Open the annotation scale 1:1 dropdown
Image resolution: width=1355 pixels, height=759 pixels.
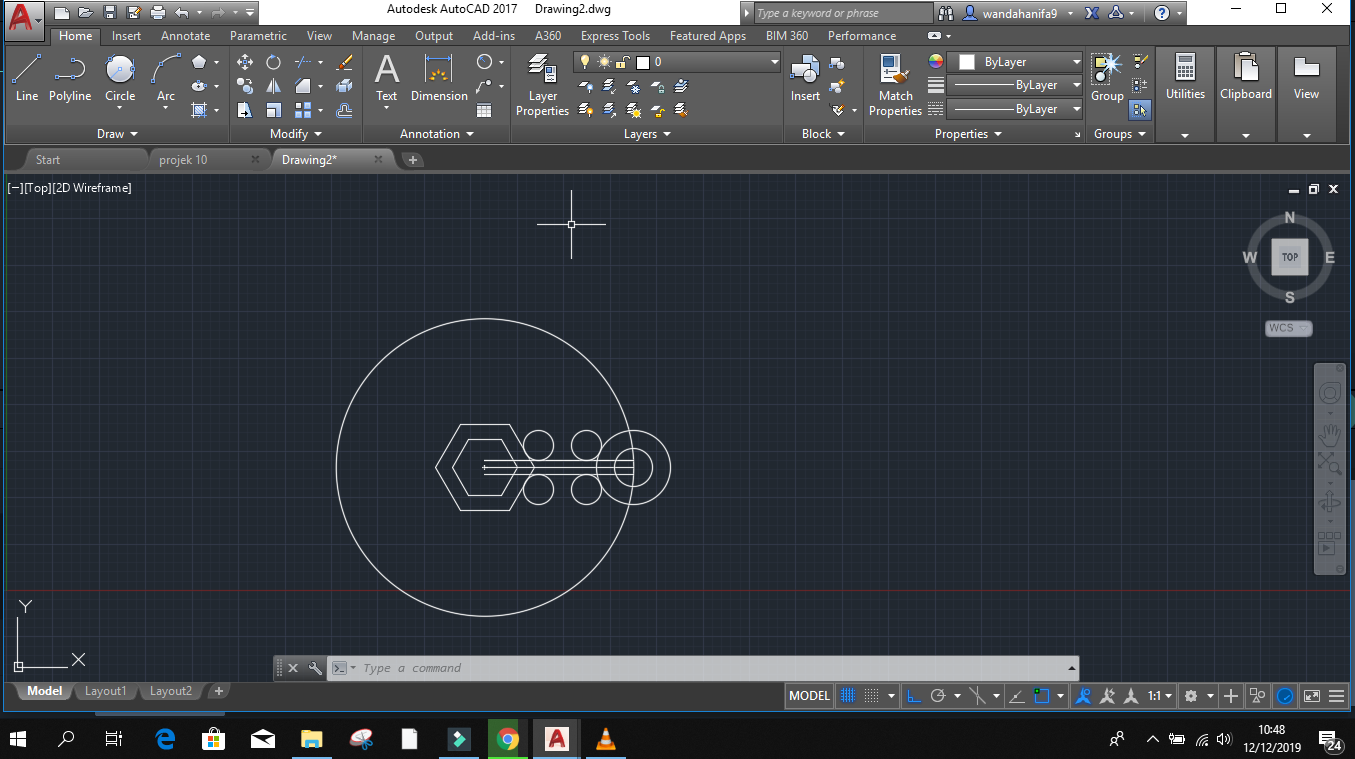pos(1160,695)
